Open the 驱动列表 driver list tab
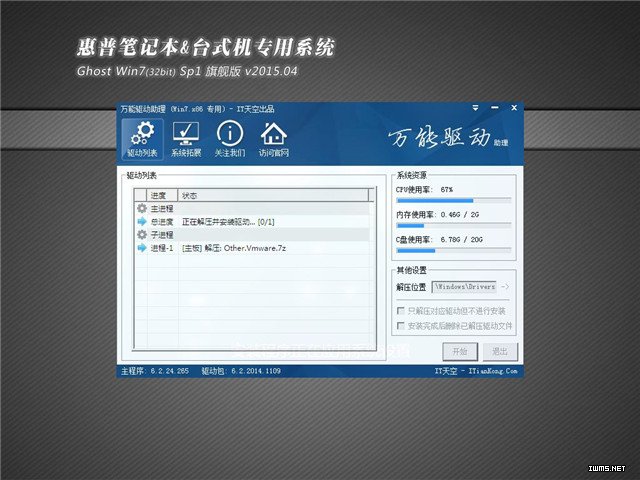This screenshot has height=480, width=640. [x=142, y=139]
